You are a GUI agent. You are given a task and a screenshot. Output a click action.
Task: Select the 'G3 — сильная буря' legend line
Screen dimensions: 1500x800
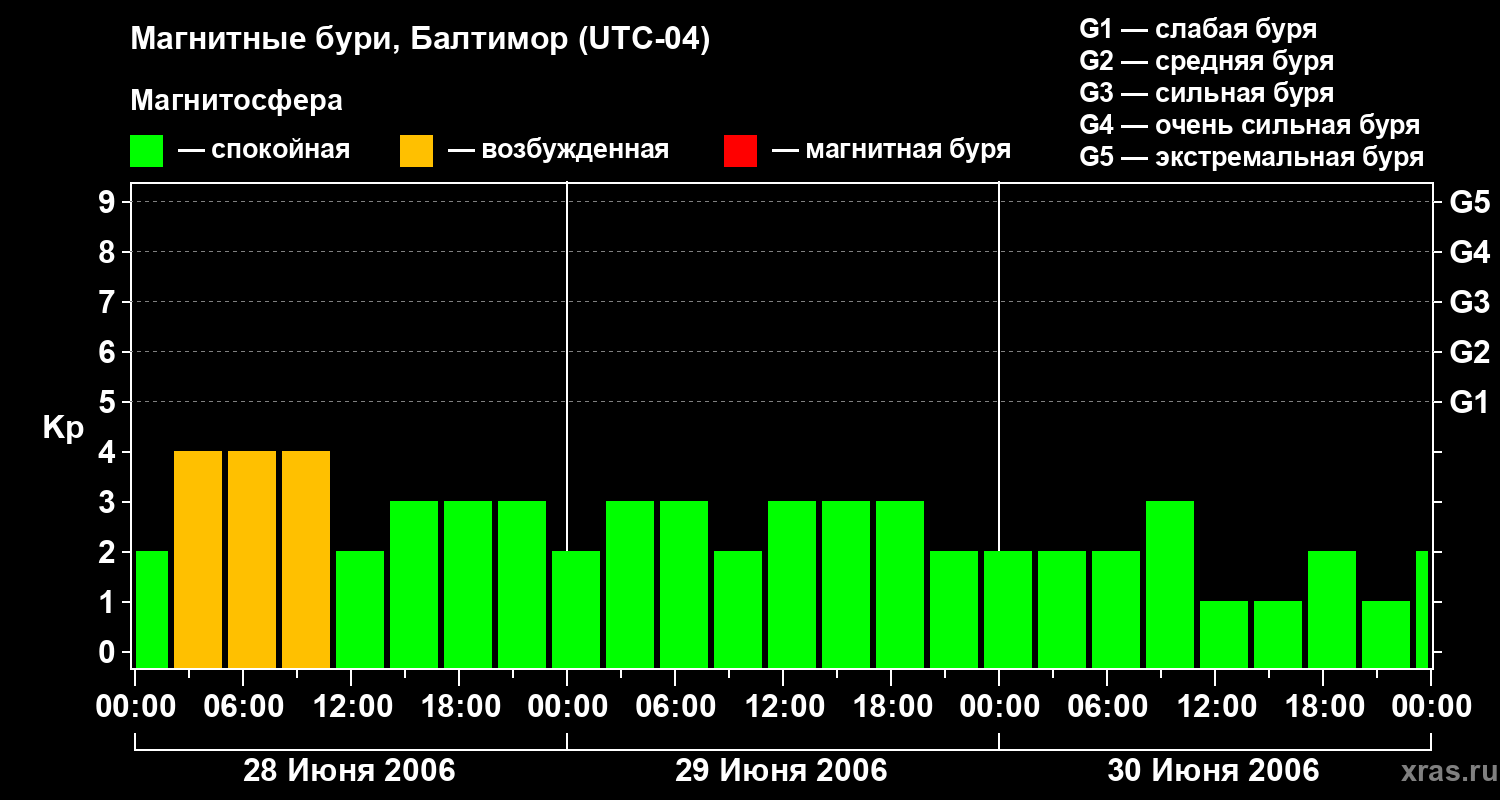1206,93
